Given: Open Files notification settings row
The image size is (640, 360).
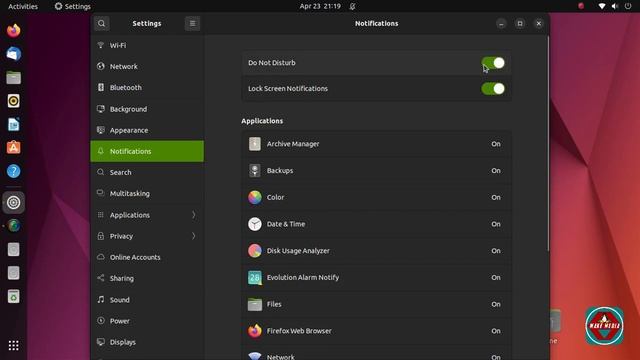Looking at the screenshot, I should 376,304.
